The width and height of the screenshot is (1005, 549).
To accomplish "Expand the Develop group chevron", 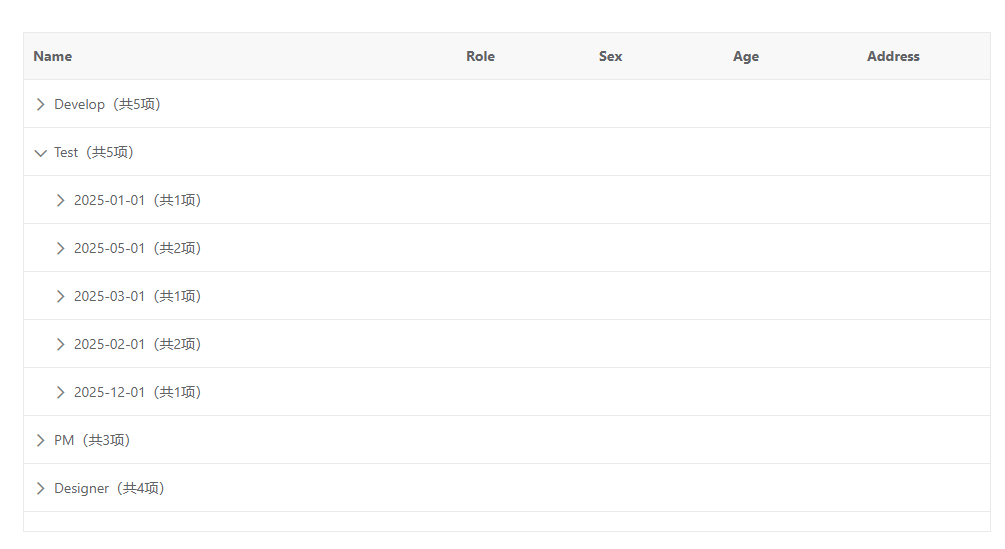I will click(x=41, y=104).
